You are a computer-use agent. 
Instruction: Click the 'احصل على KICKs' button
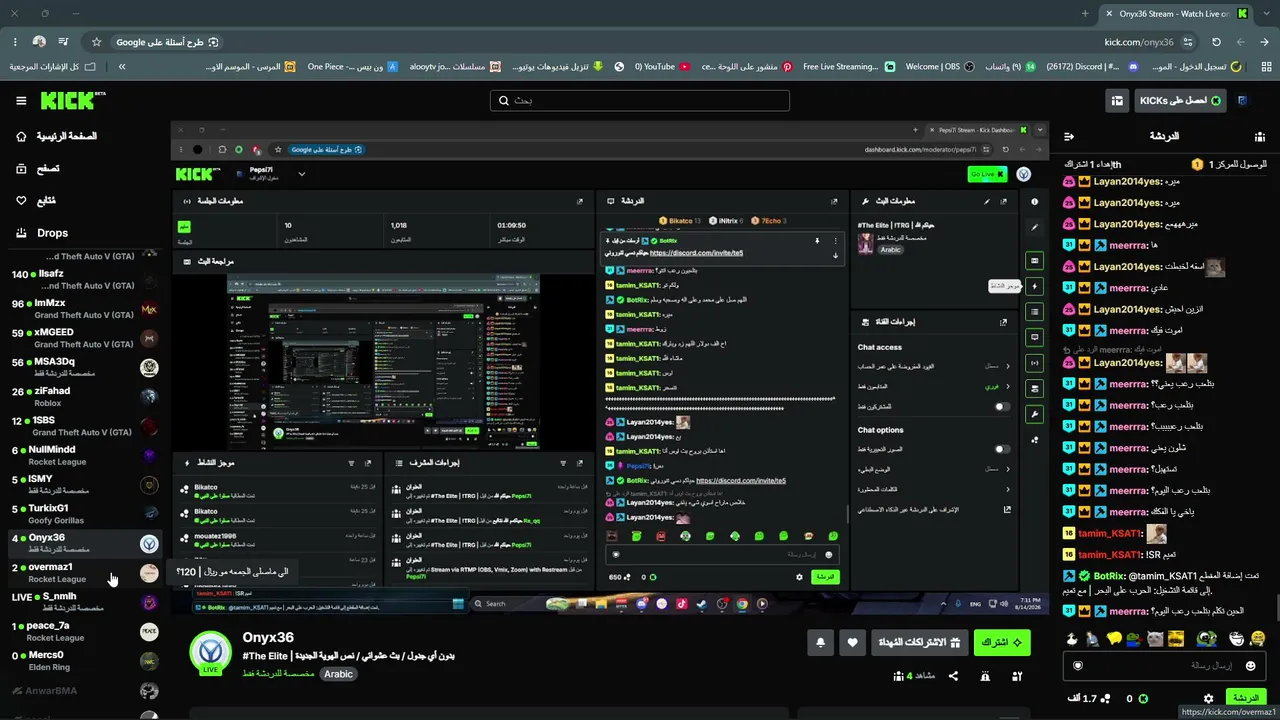[x=1181, y=101]
